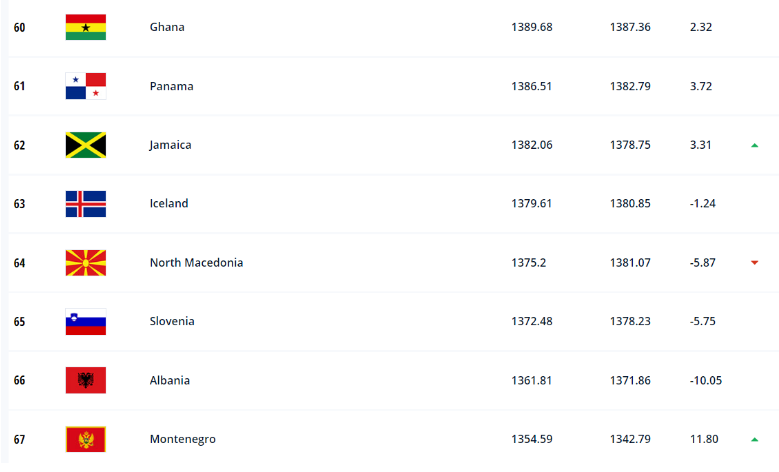Open the Panama team link

click(171, 86)
